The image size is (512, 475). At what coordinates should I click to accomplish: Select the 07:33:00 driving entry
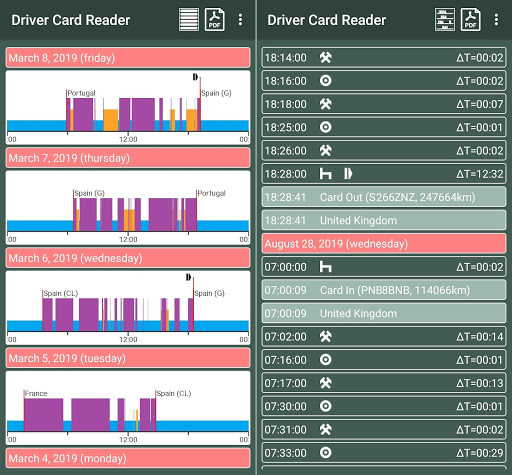pyautogui.click(x=384, y=453)
